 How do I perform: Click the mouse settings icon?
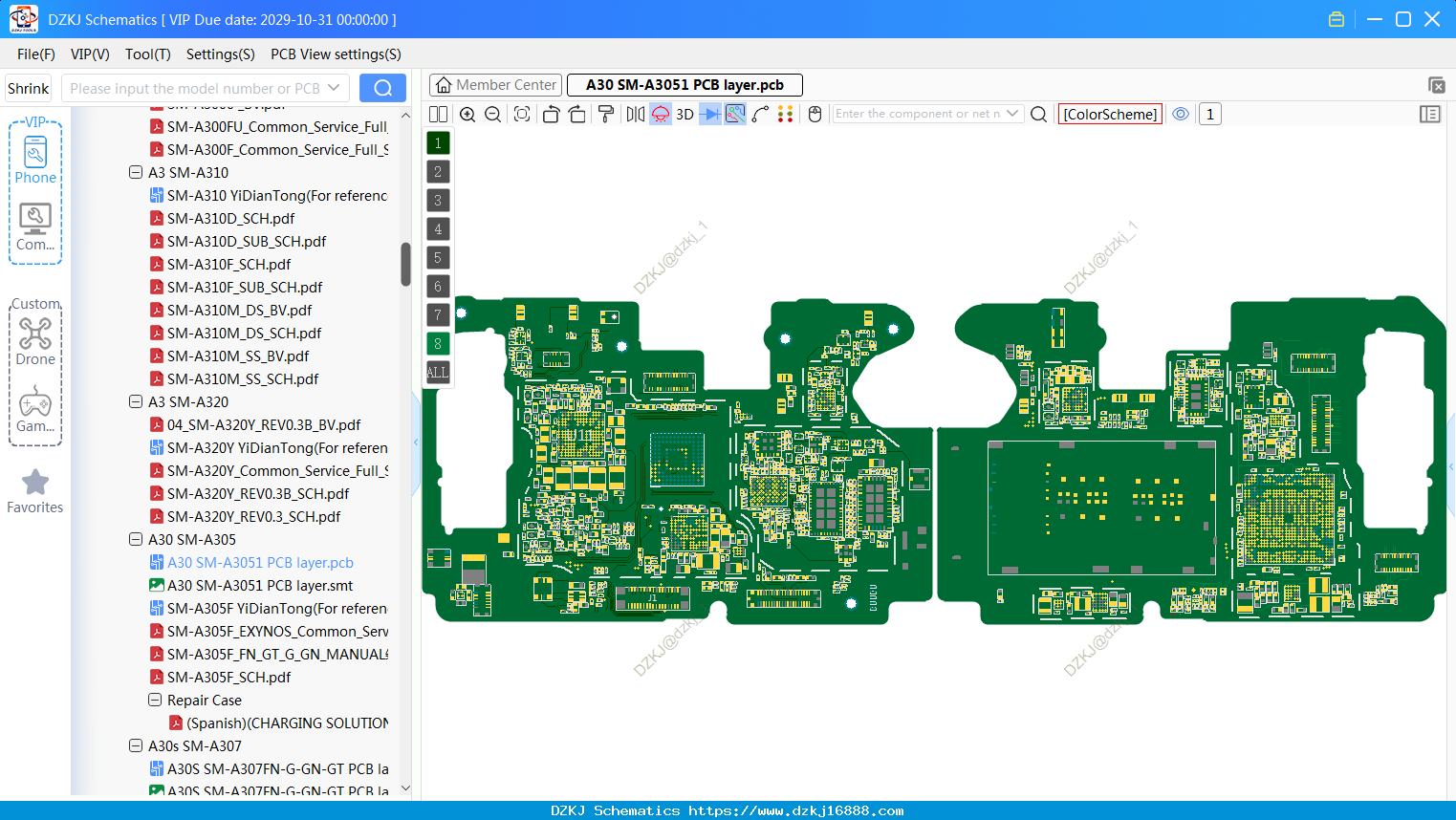[815, 115]
